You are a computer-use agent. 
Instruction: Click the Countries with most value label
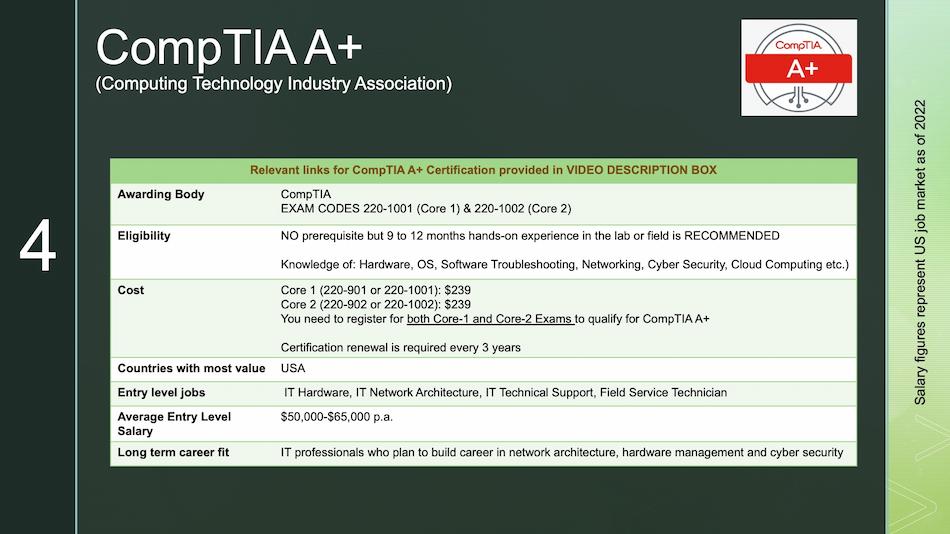pos(191,368)
